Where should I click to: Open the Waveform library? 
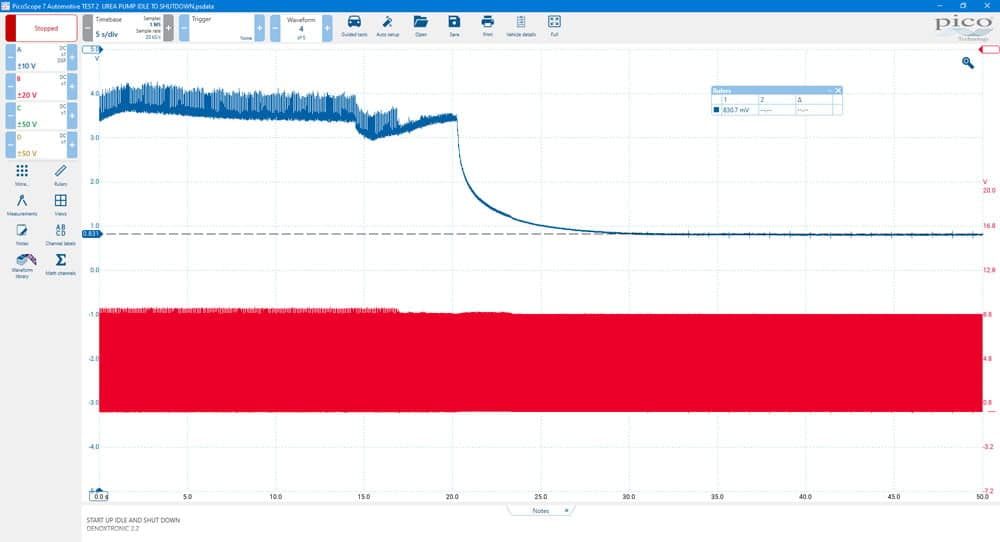click(x=24, y=265)
